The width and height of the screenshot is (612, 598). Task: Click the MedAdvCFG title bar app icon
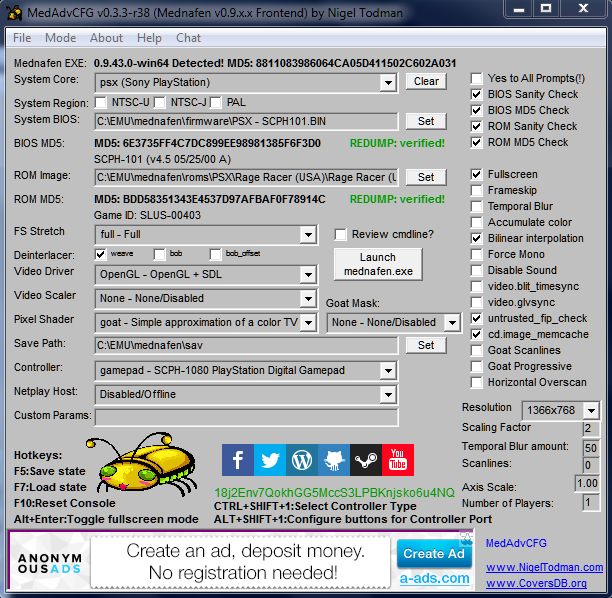coord(14,12)
